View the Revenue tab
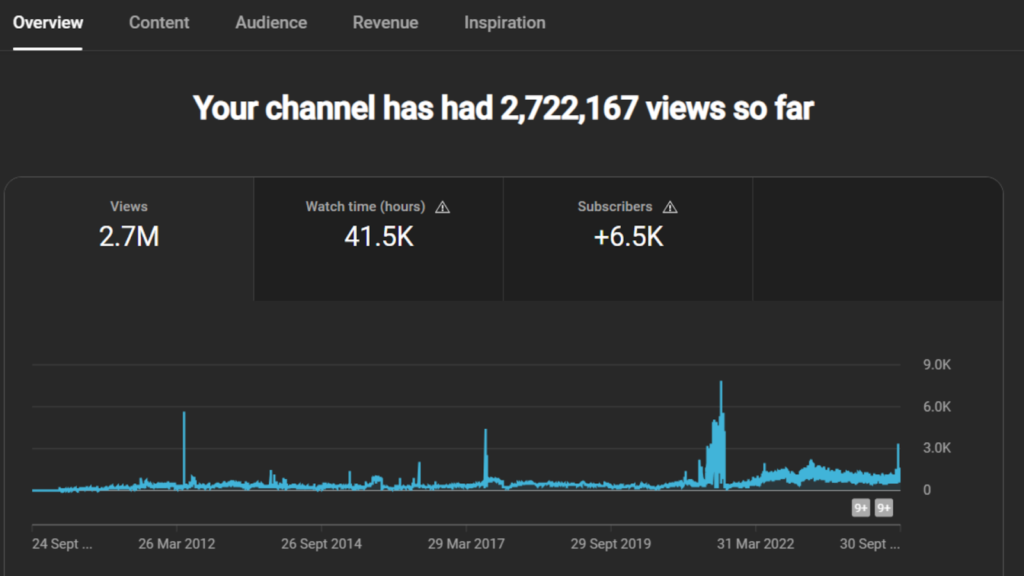The width and height of the screenshot is (1024, 576). point(385,22)
